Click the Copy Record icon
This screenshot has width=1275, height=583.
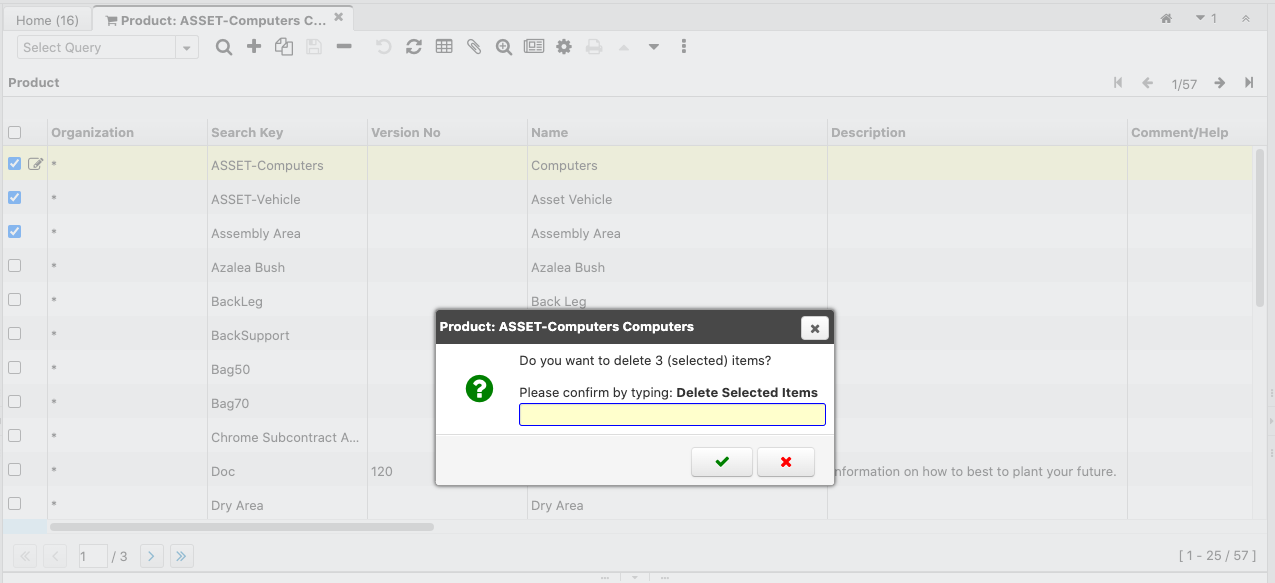(x=284, y=47)
